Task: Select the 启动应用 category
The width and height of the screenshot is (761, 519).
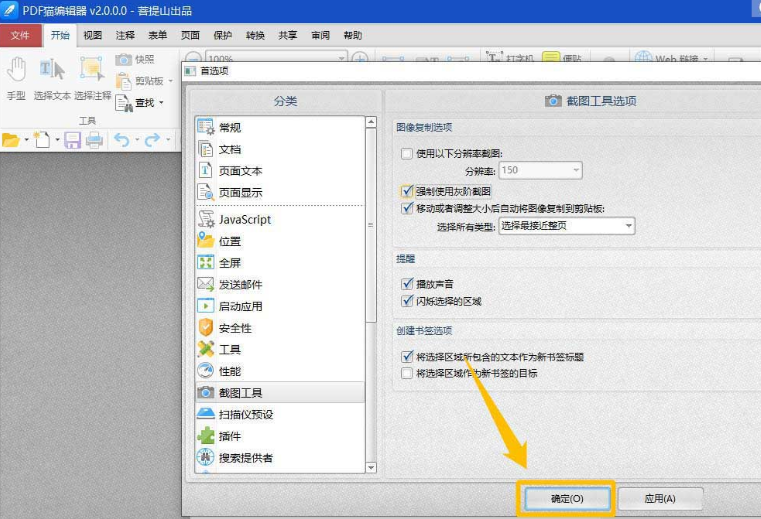Action: [280, 306]
